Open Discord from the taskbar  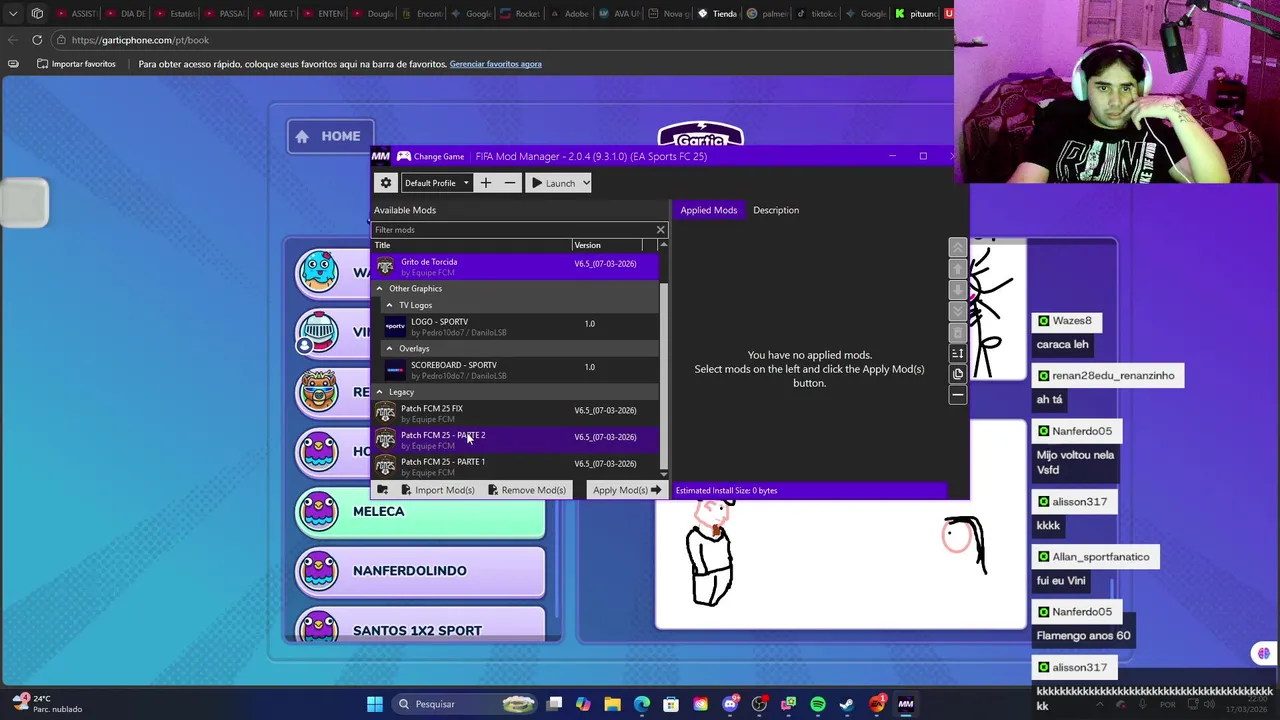[x=730, y=704]
